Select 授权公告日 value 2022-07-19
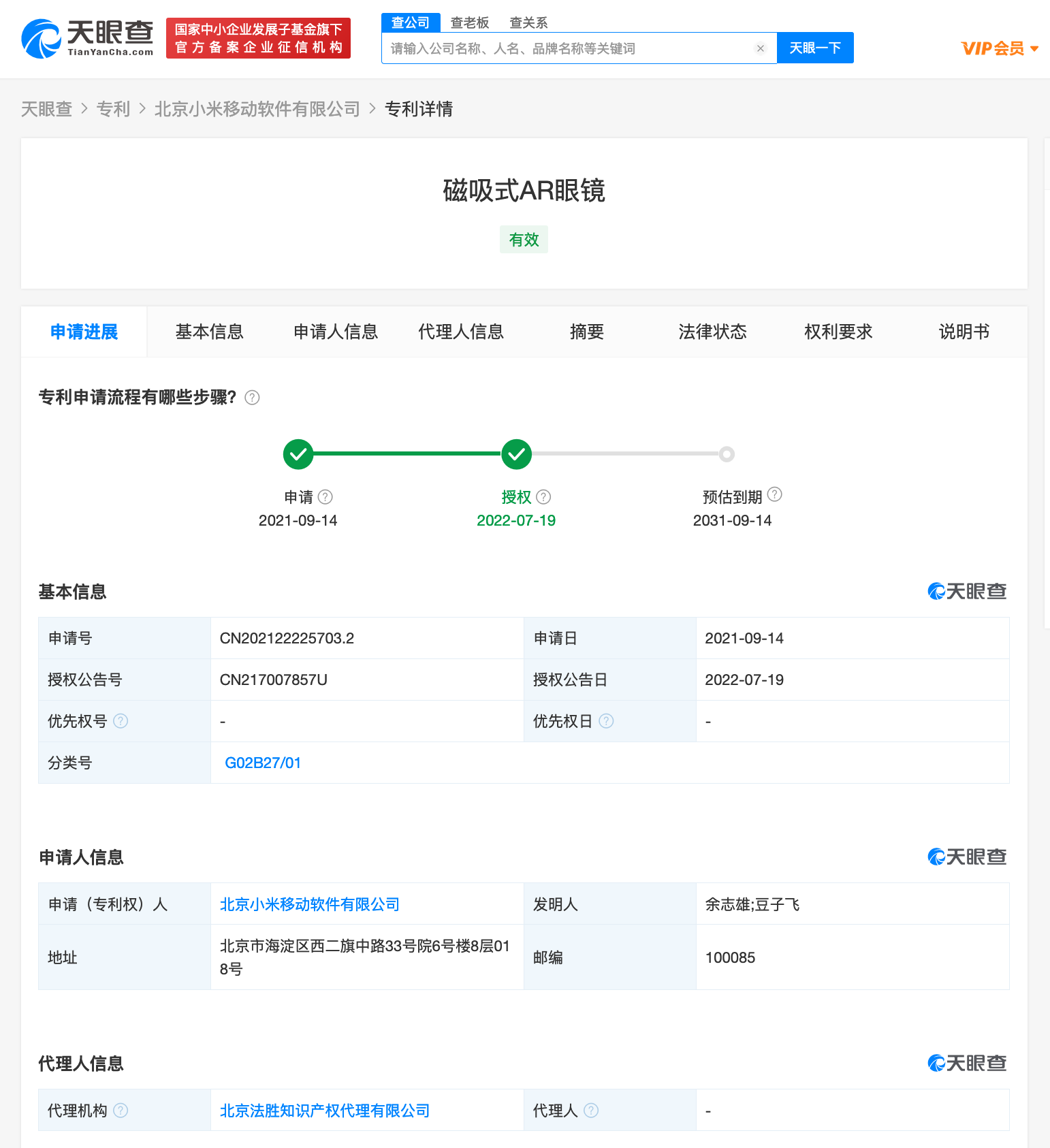 click(x=744, y=680)
